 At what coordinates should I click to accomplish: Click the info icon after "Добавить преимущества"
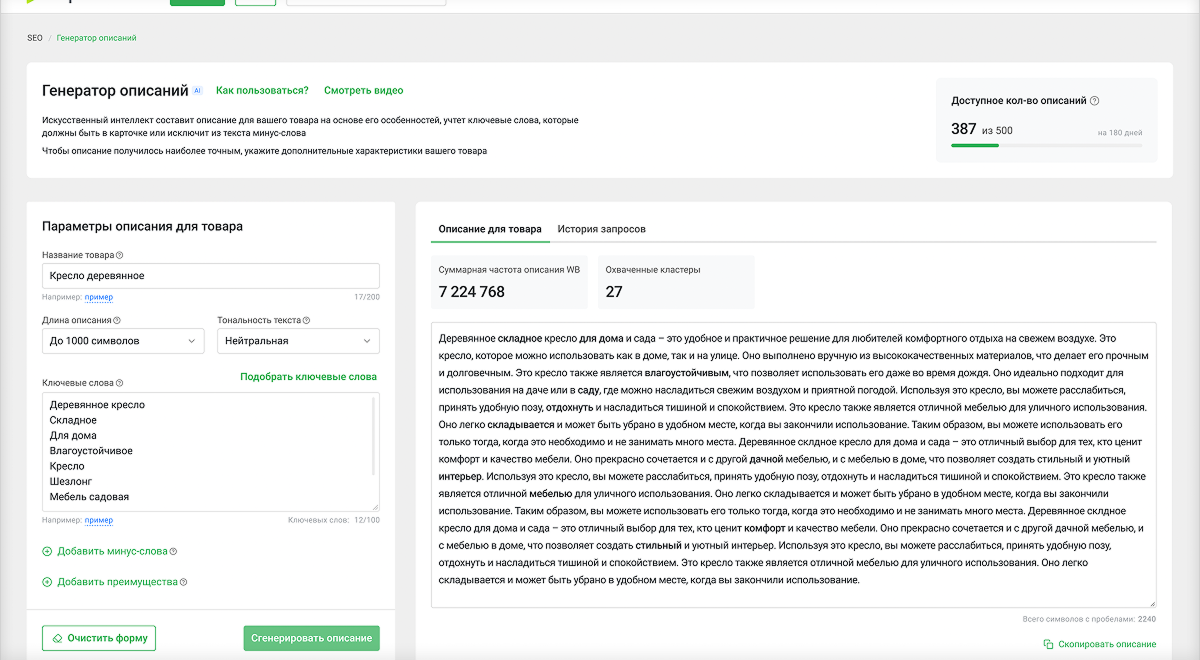(183, 582)
